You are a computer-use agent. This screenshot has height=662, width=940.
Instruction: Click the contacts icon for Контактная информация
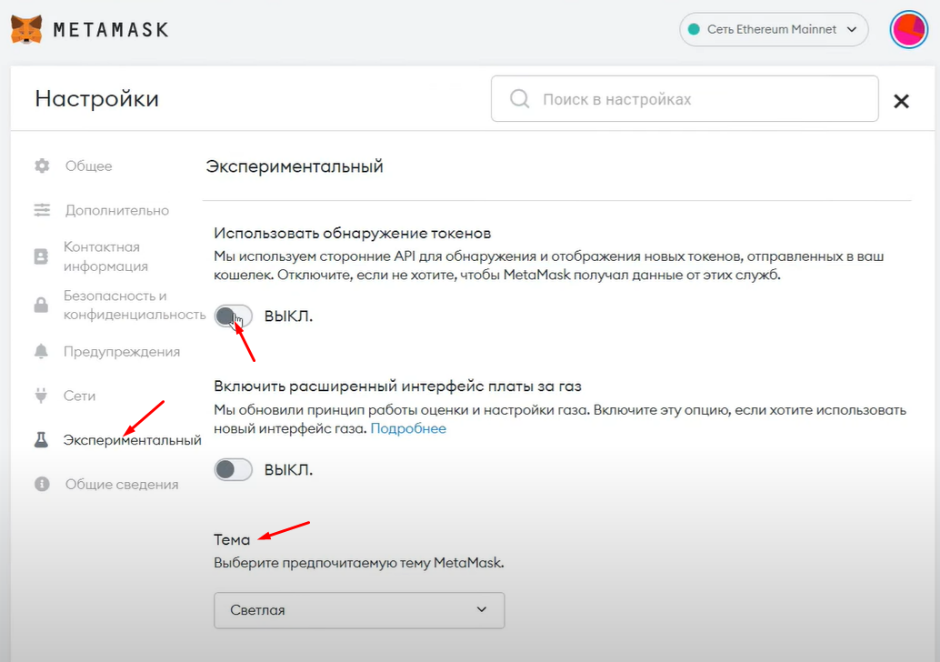tap(41, 257)
